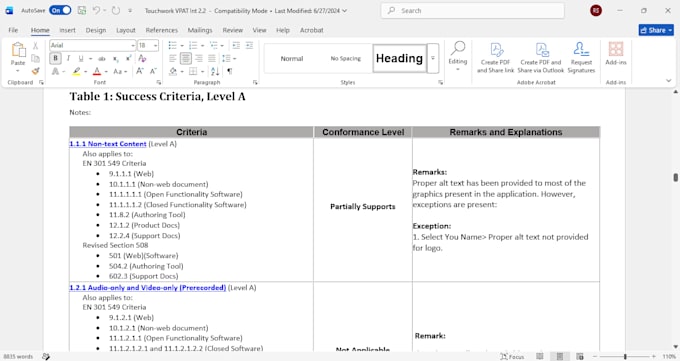Viewport: 680px width, 361px height.
Task: Click the vertical scrollbar thumb
Action: point(675,177)
